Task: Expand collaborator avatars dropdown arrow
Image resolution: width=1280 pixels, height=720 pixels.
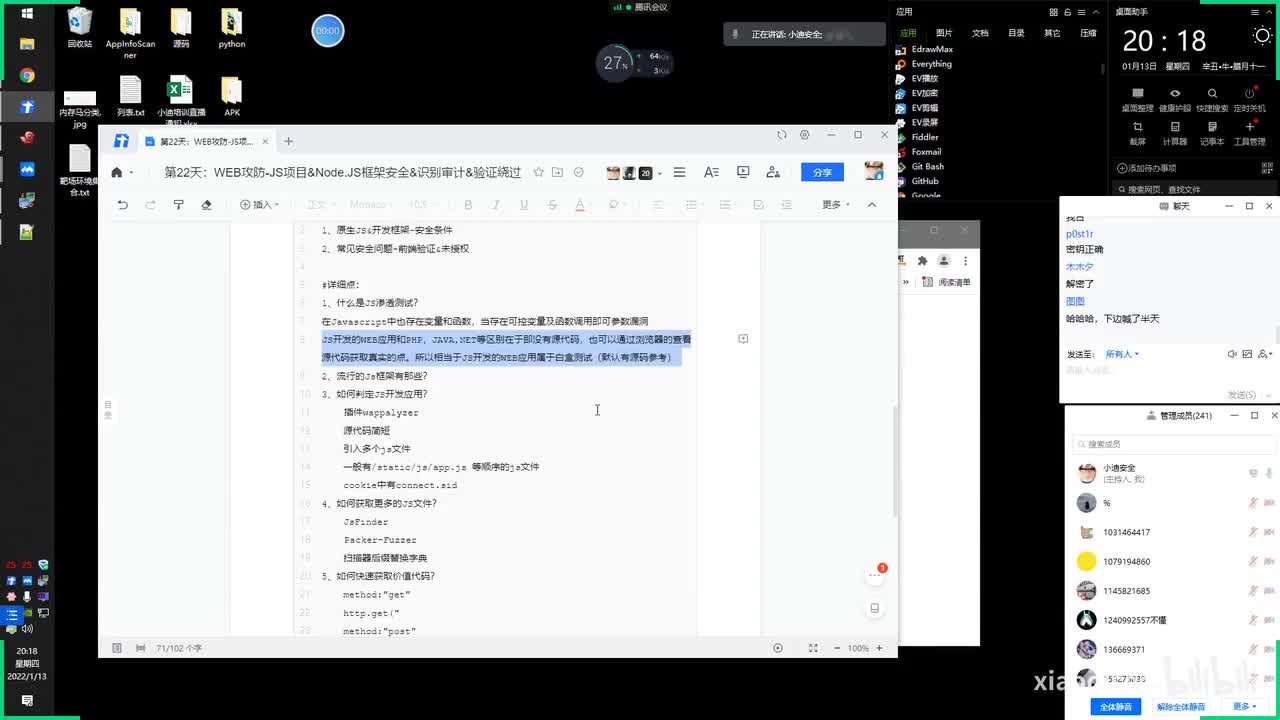Action: tap(660, 173)
